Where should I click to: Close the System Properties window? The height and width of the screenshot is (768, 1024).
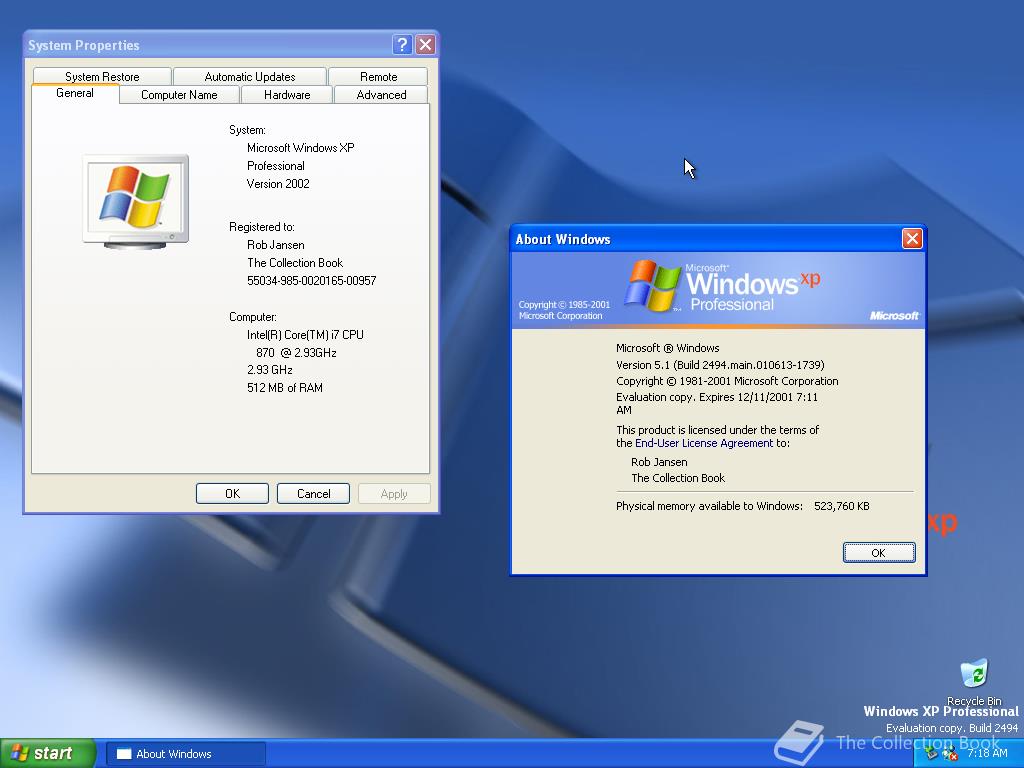tap(426, 44)
